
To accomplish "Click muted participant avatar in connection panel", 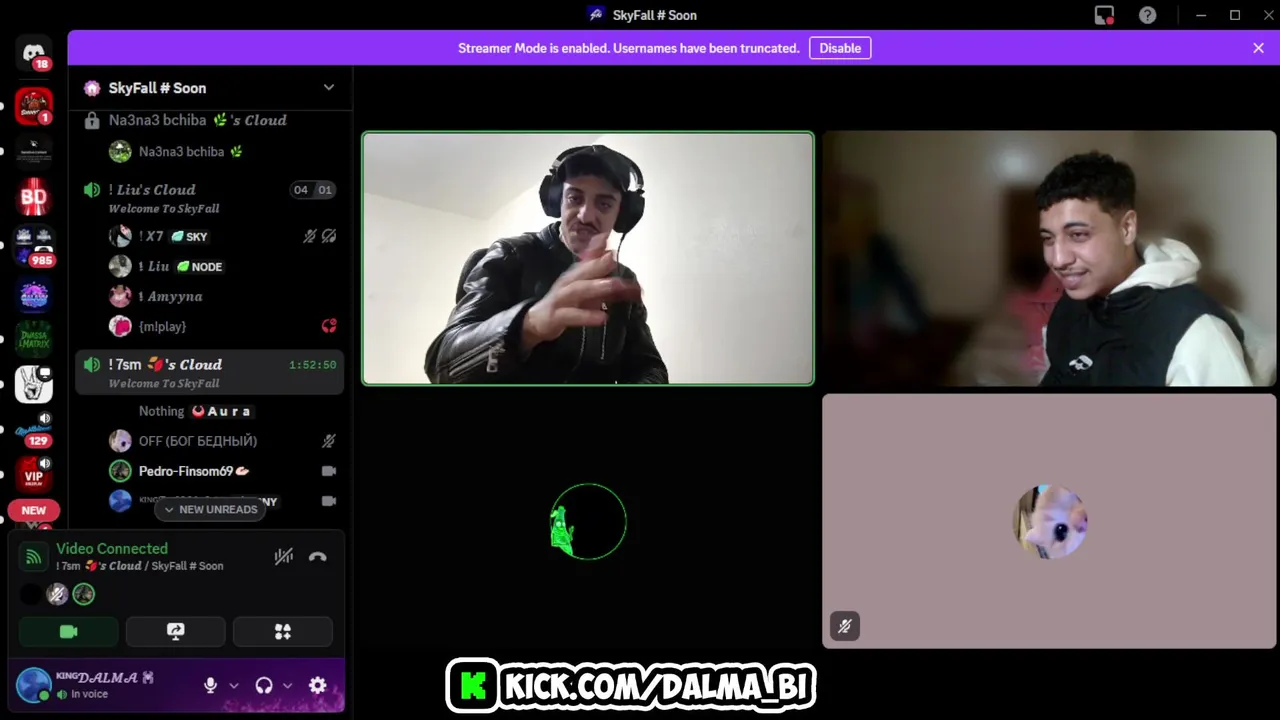I will pos(58,594).
